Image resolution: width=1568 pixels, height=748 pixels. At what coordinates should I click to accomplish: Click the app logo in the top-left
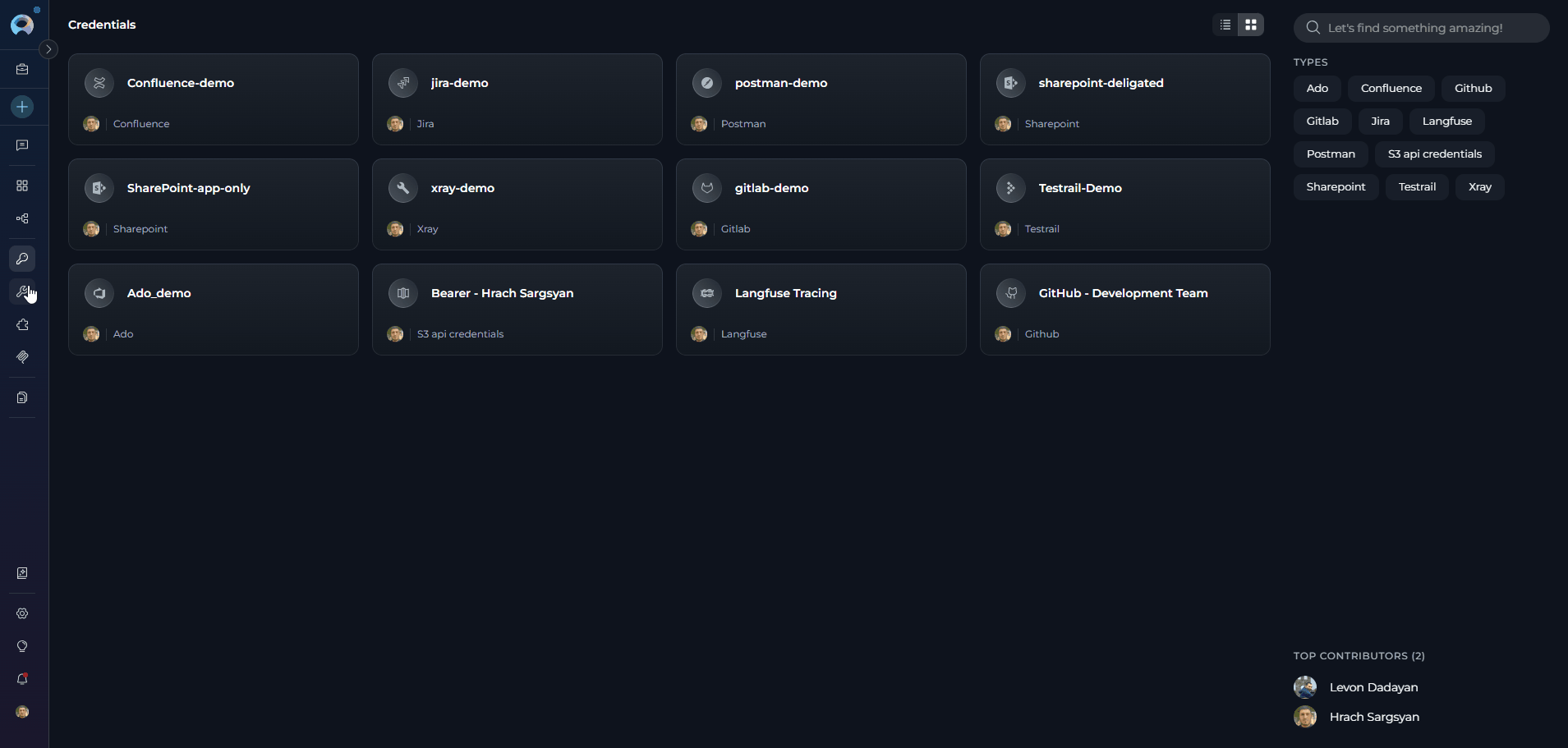click(x=23, y=24)
